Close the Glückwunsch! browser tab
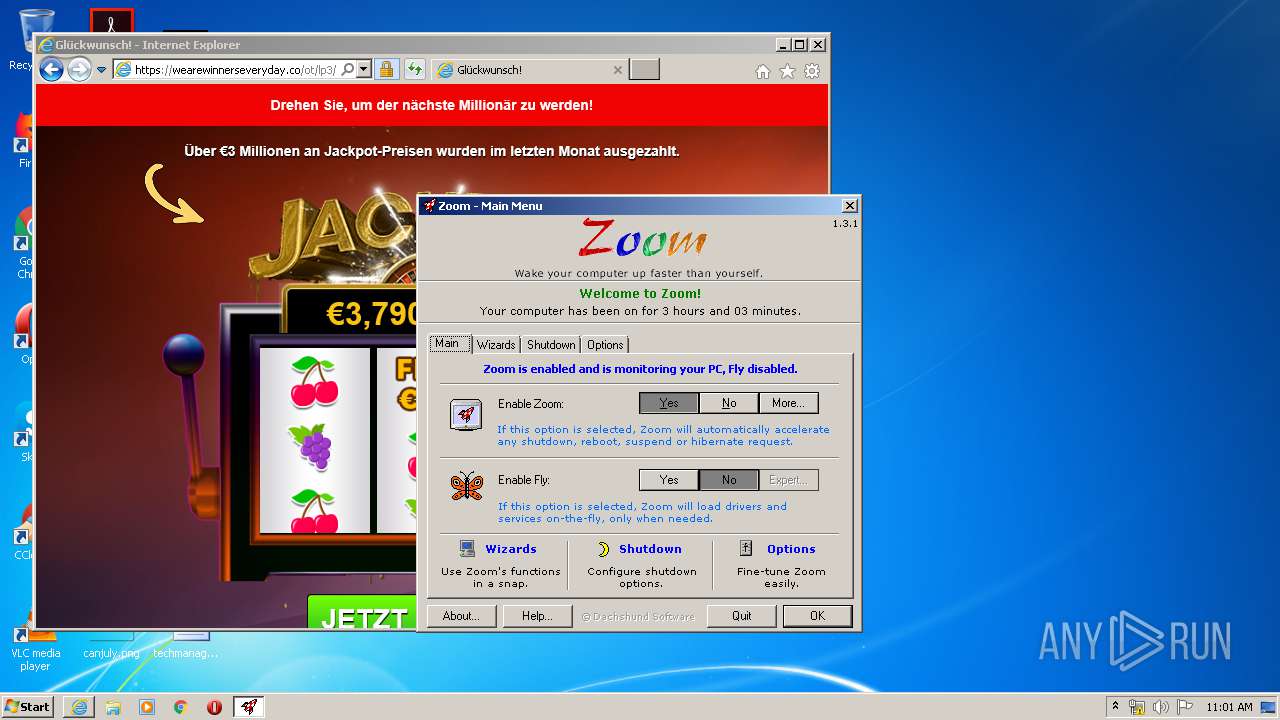 (618, 70)
